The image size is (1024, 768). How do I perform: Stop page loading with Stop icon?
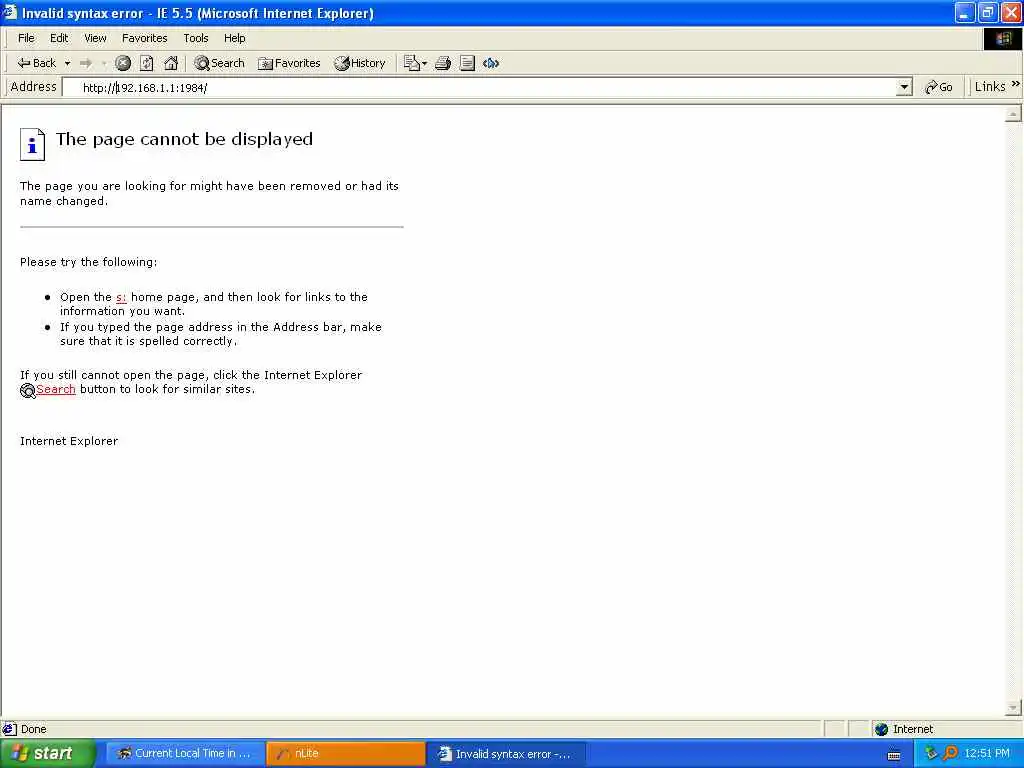123,63
